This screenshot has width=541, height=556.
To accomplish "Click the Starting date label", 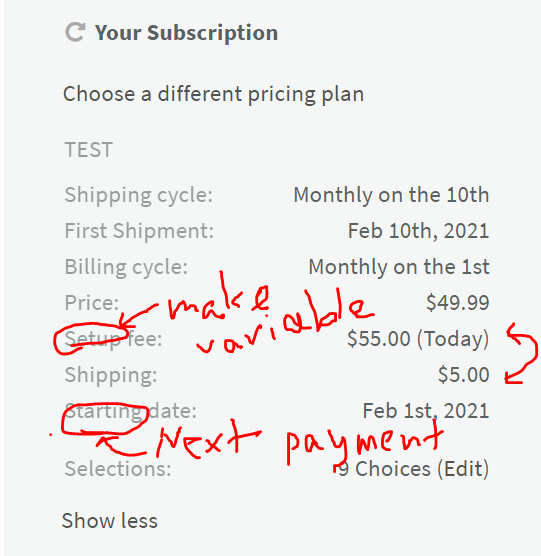I will 130,411.
